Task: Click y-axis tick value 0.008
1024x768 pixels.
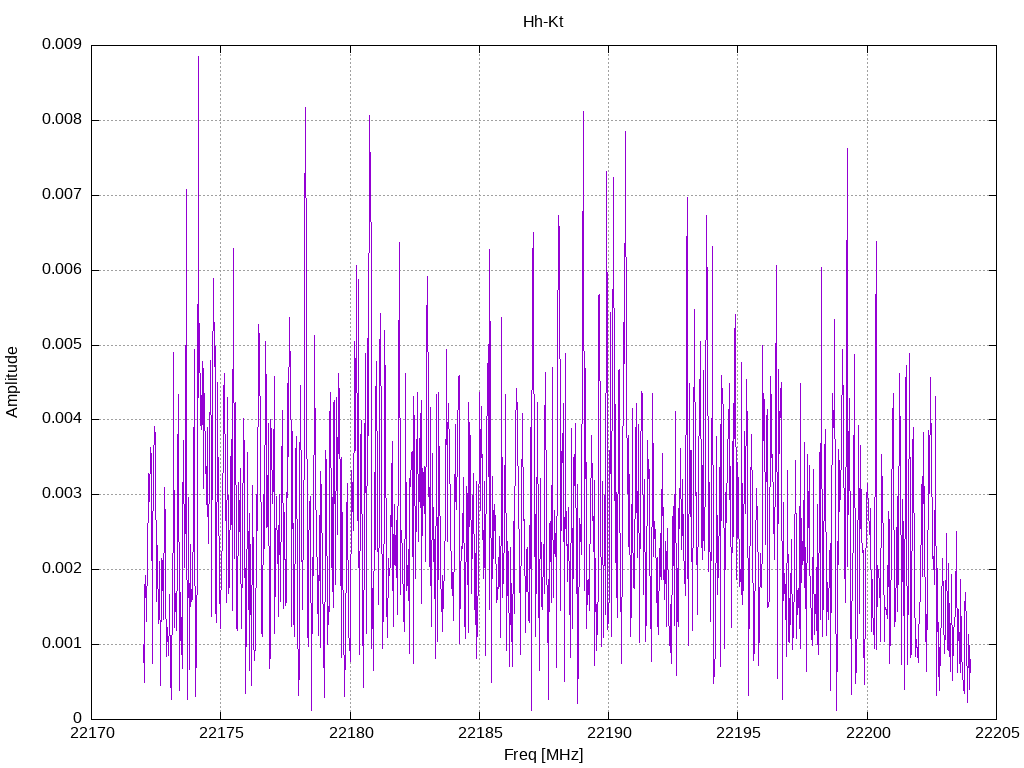Action: point(61,120)
